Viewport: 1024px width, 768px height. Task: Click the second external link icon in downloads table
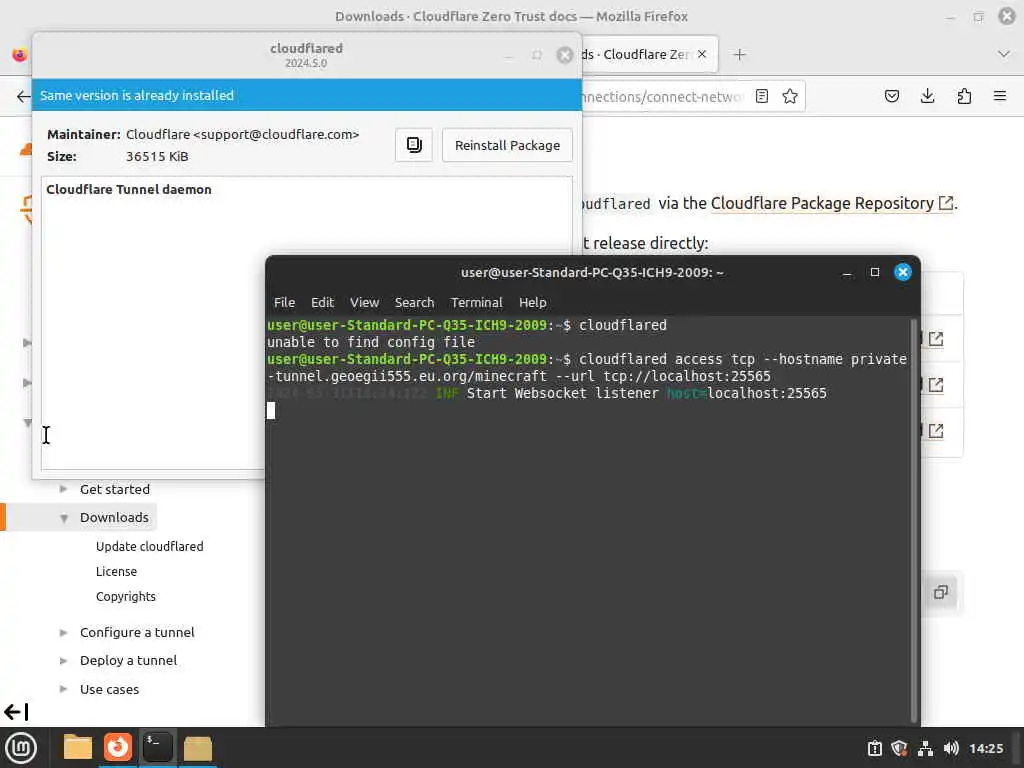[936, 385]
